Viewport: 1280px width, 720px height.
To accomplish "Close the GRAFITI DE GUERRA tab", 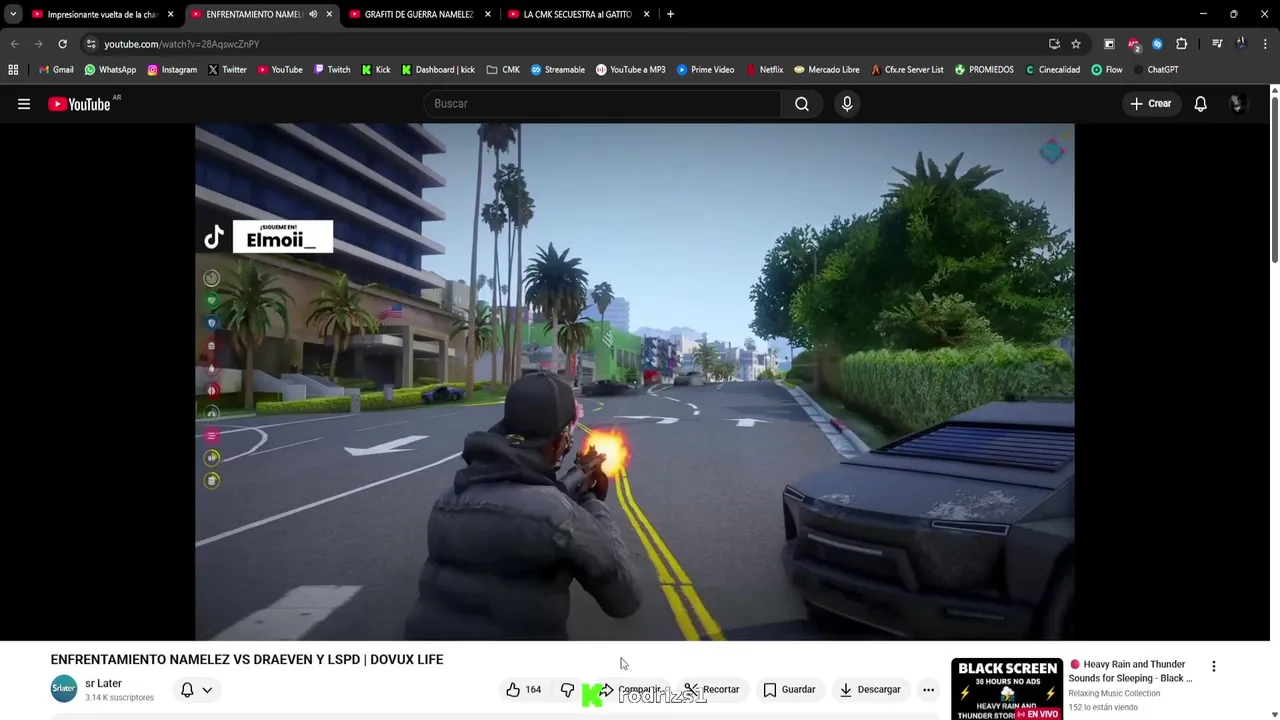I will [x=488, y=14].
